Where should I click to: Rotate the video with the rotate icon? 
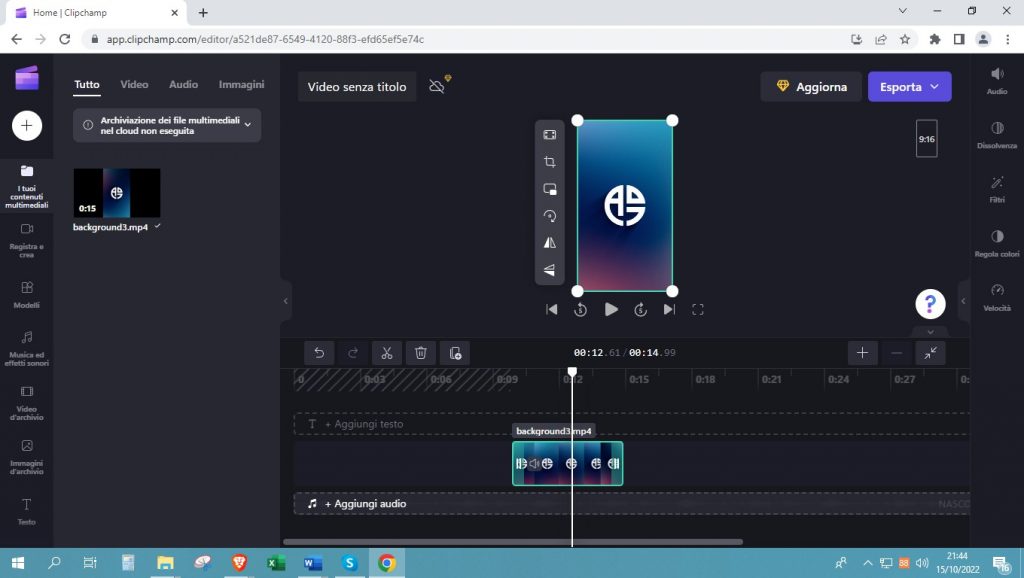pyautogui.click(x=549, y=216)
